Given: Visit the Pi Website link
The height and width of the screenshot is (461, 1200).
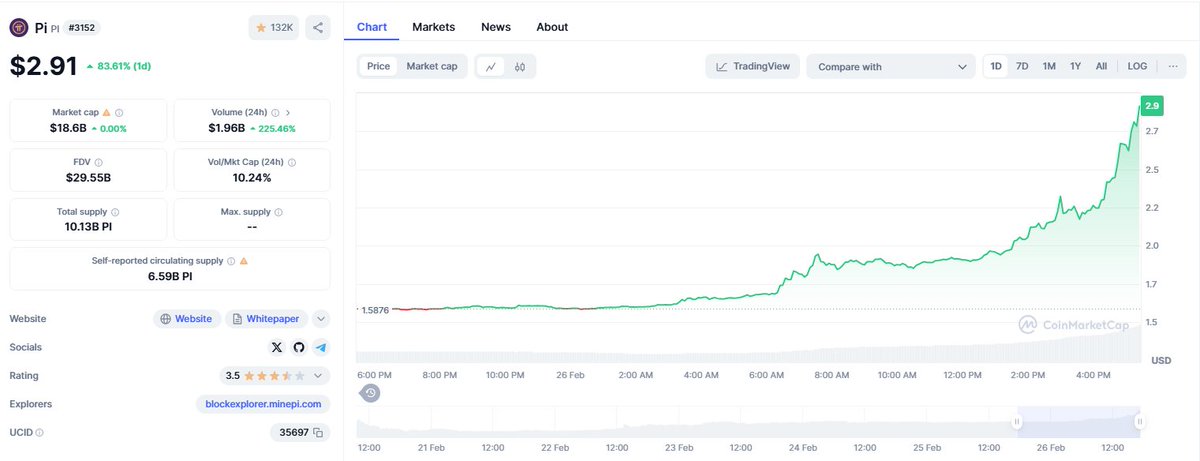Looking at the screenshot, I should pos(188,319).
